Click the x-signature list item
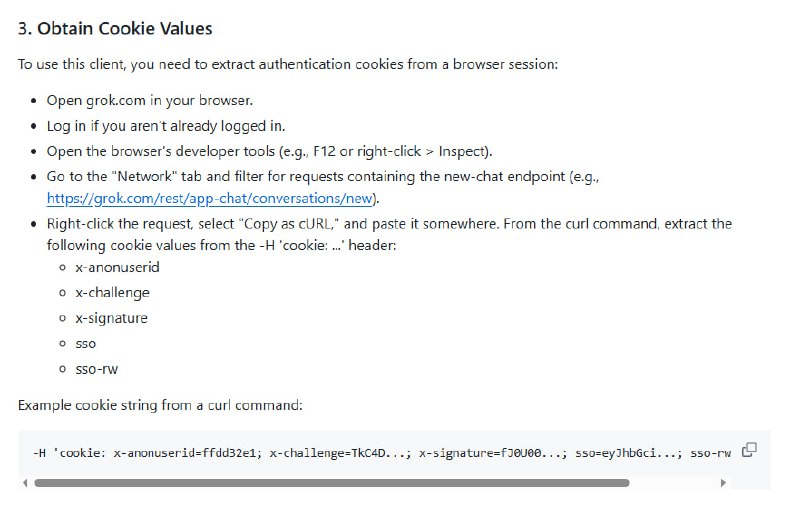The width and height of the screenshot is (800, 515). (x=111, y=318)
